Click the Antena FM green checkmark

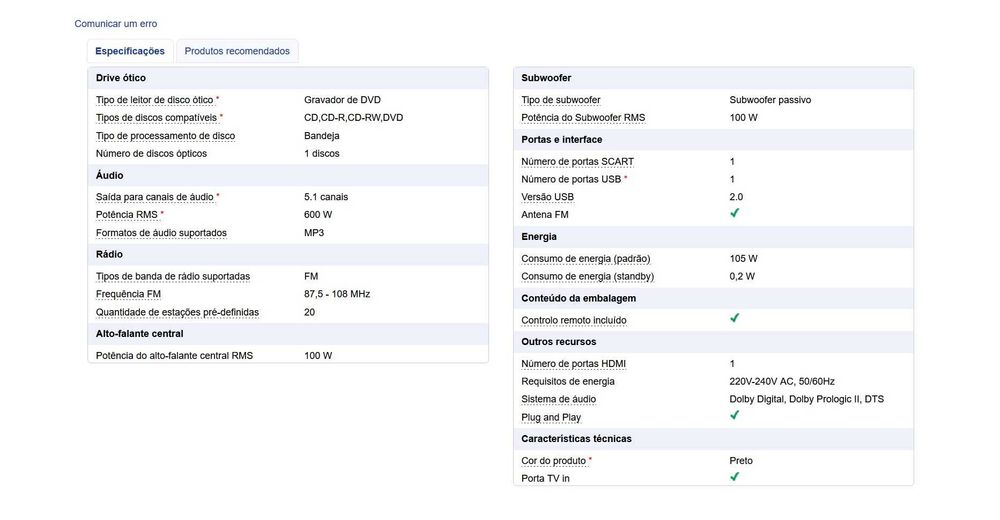[734, 214]
